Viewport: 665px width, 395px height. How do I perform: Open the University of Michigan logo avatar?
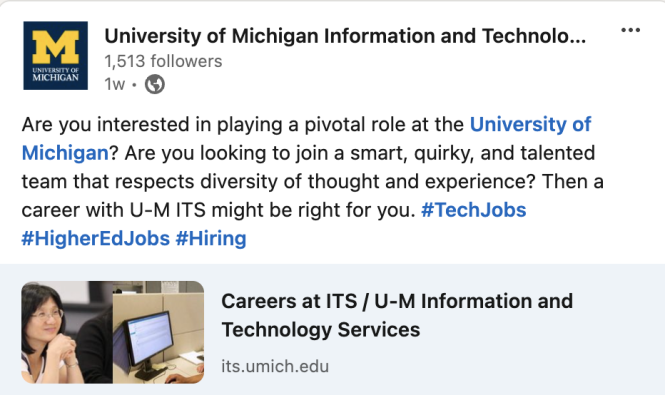point(56,56)
